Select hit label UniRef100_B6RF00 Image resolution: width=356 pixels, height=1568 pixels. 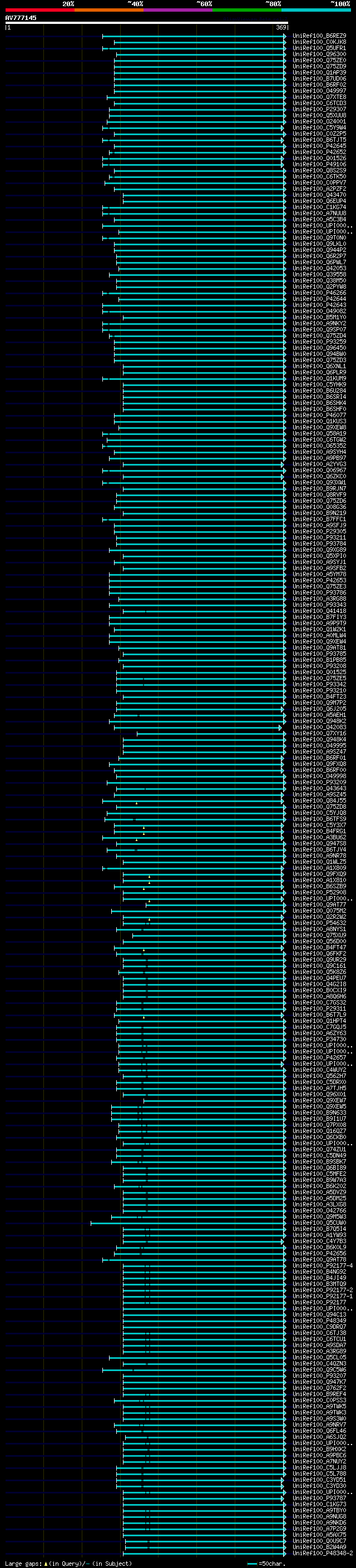[x=319, y=770]
